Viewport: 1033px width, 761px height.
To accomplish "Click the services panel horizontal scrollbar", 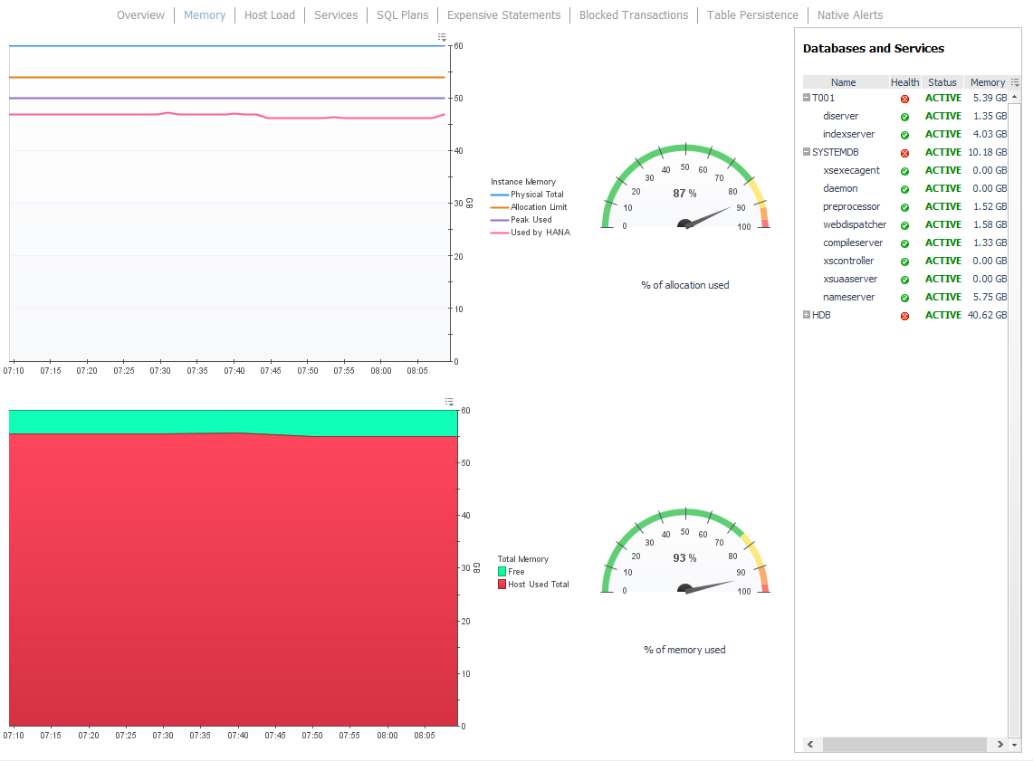I will [x=900, y=745].
